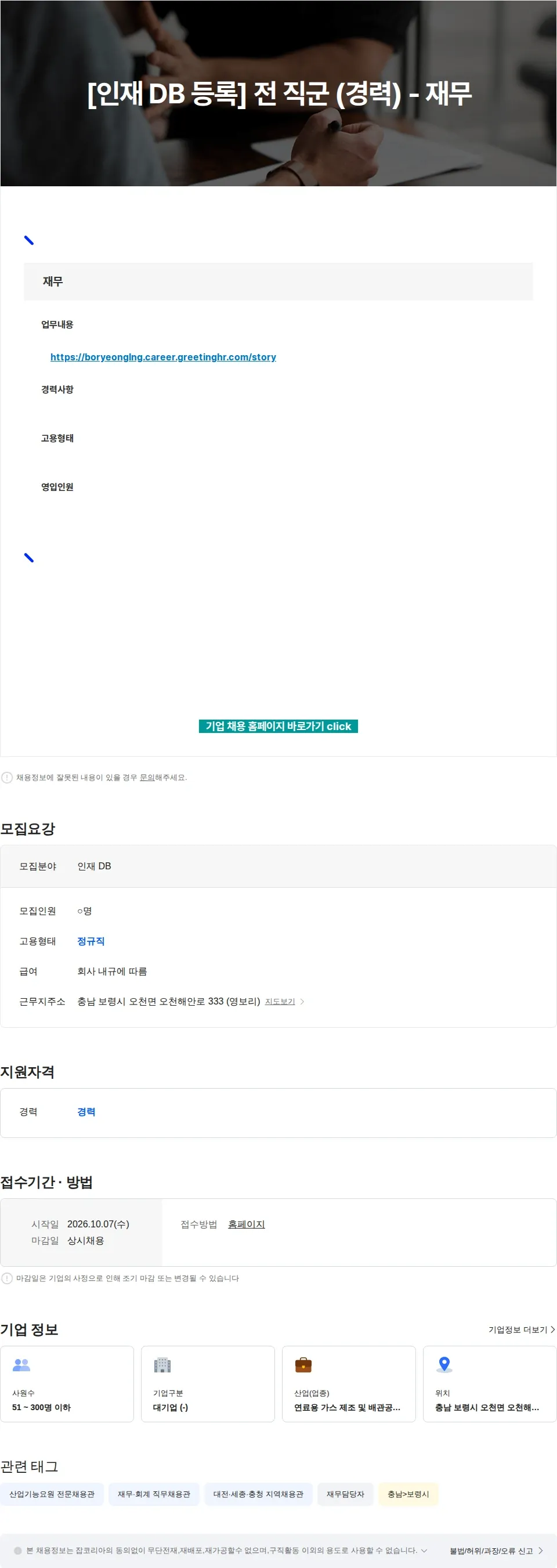The width and height of the screenshot is (557, 1568).
Task: Click the location map pin icon
Action: click(444, 1365)
